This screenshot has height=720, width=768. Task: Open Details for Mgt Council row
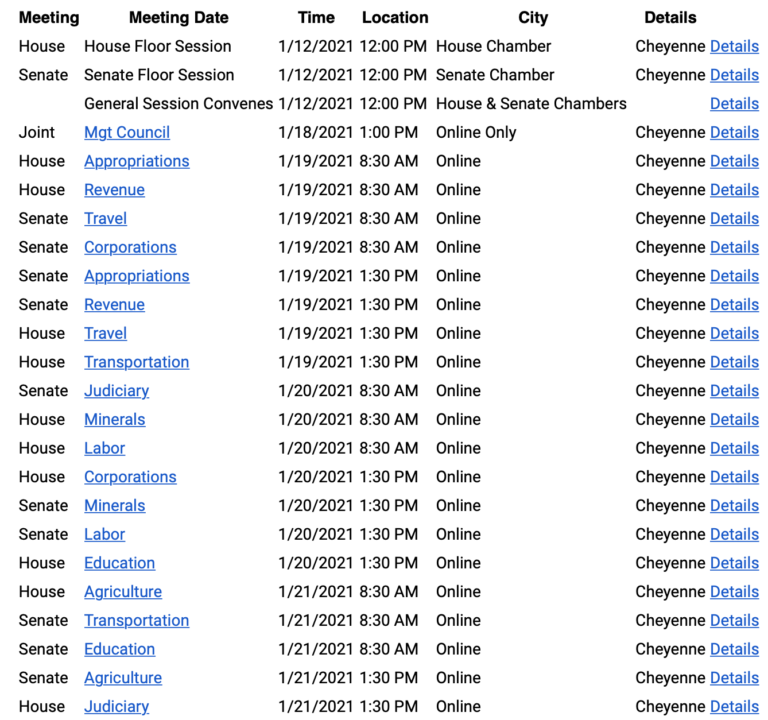(x=734, y=132)
